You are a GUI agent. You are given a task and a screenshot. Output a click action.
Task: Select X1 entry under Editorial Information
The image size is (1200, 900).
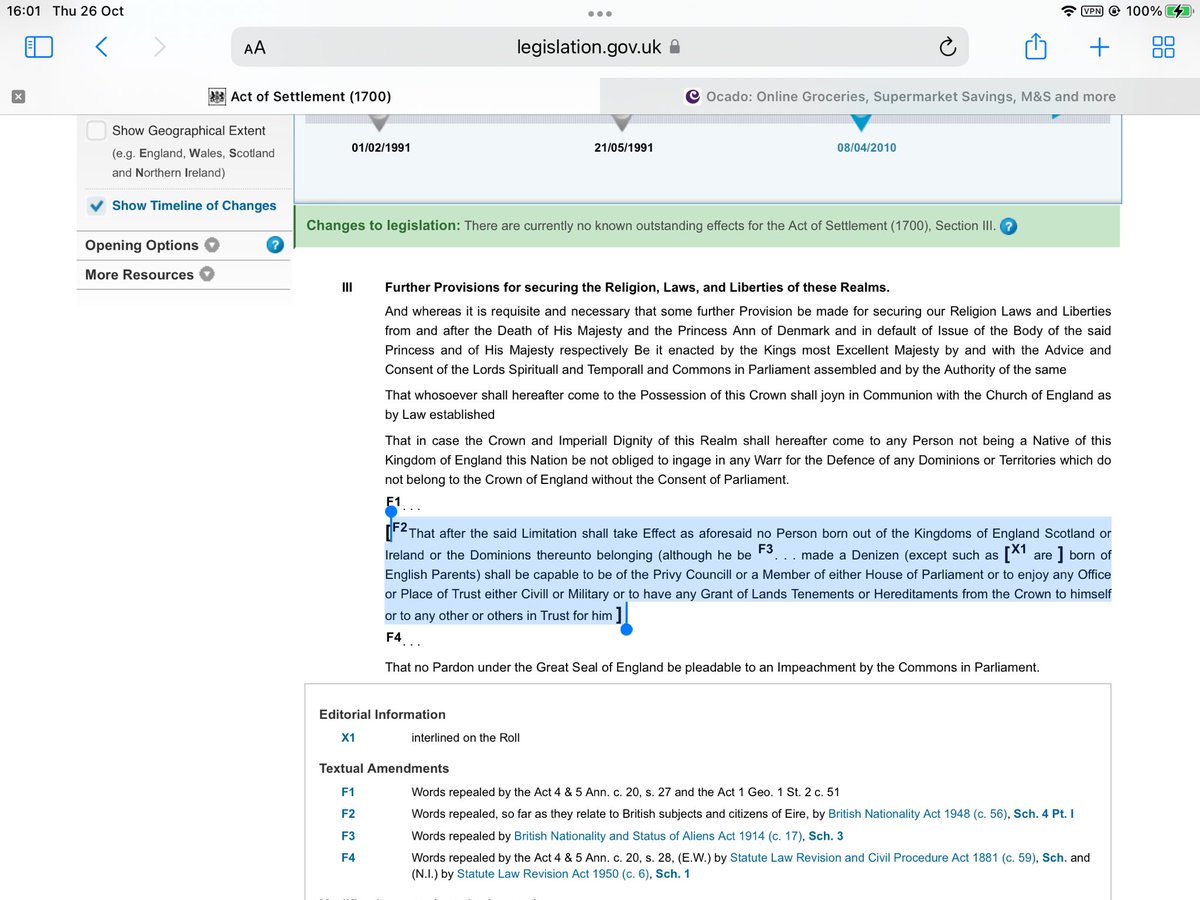click(x=348, y=738)
